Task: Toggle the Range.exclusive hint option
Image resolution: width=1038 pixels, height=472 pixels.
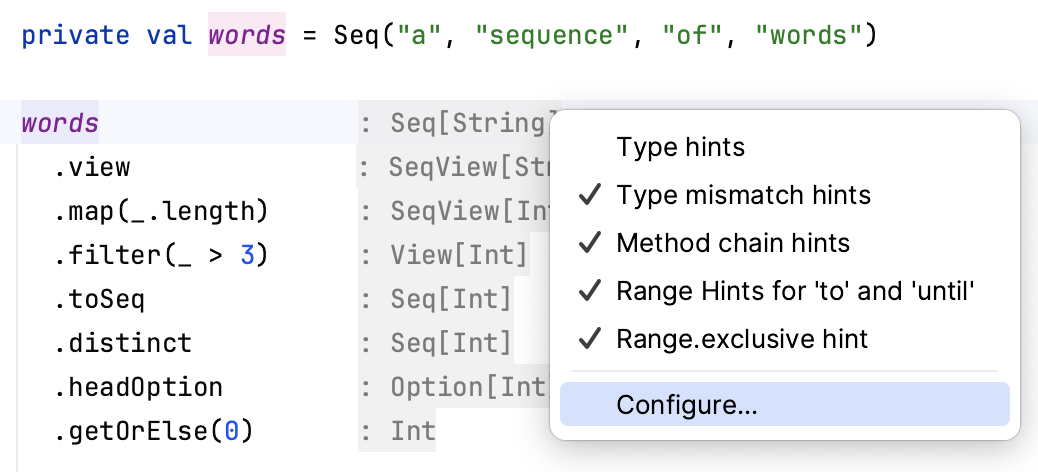Action: (742, 339)
